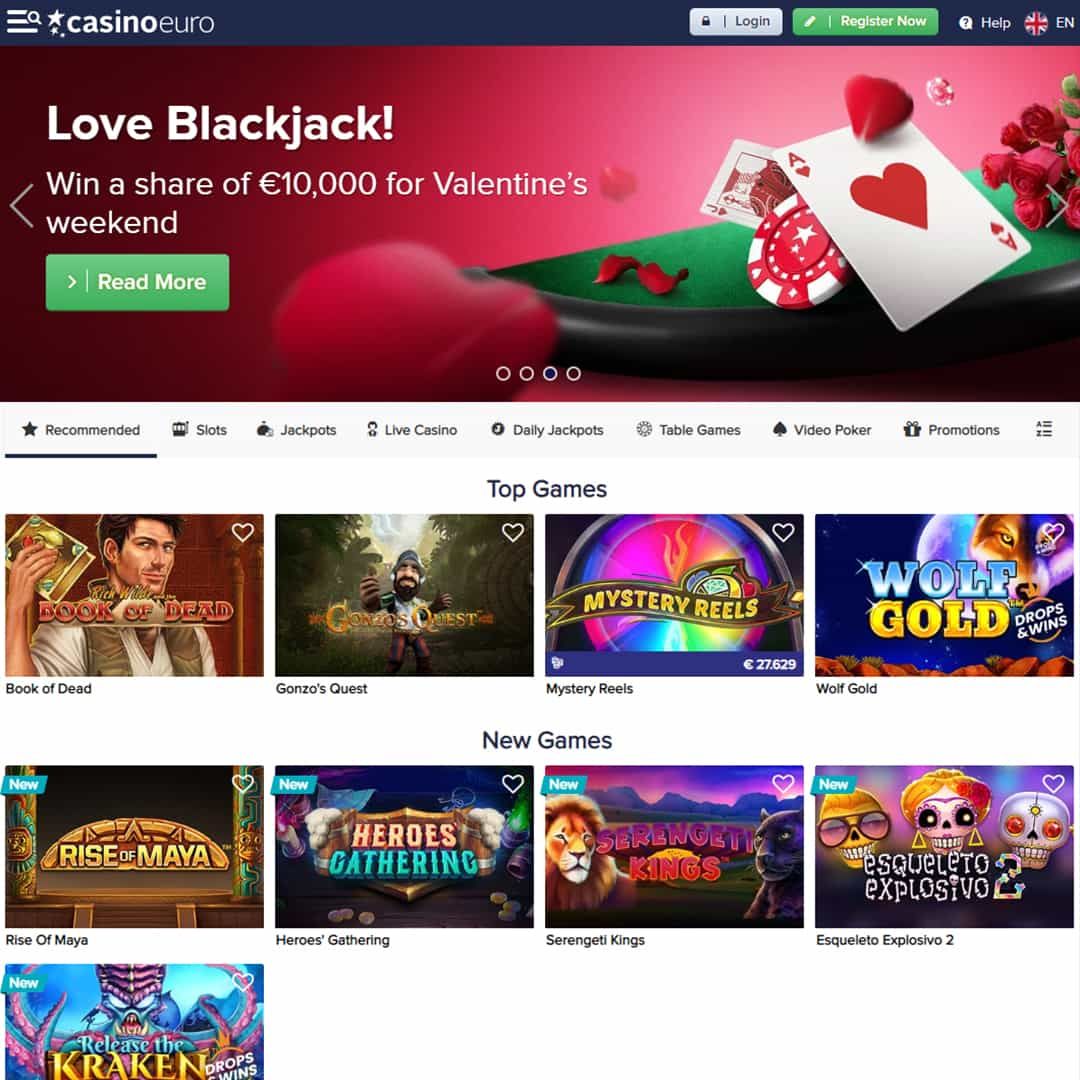The image size is (1080, 1080).
Task: Click the Login button
Action: 736,21
